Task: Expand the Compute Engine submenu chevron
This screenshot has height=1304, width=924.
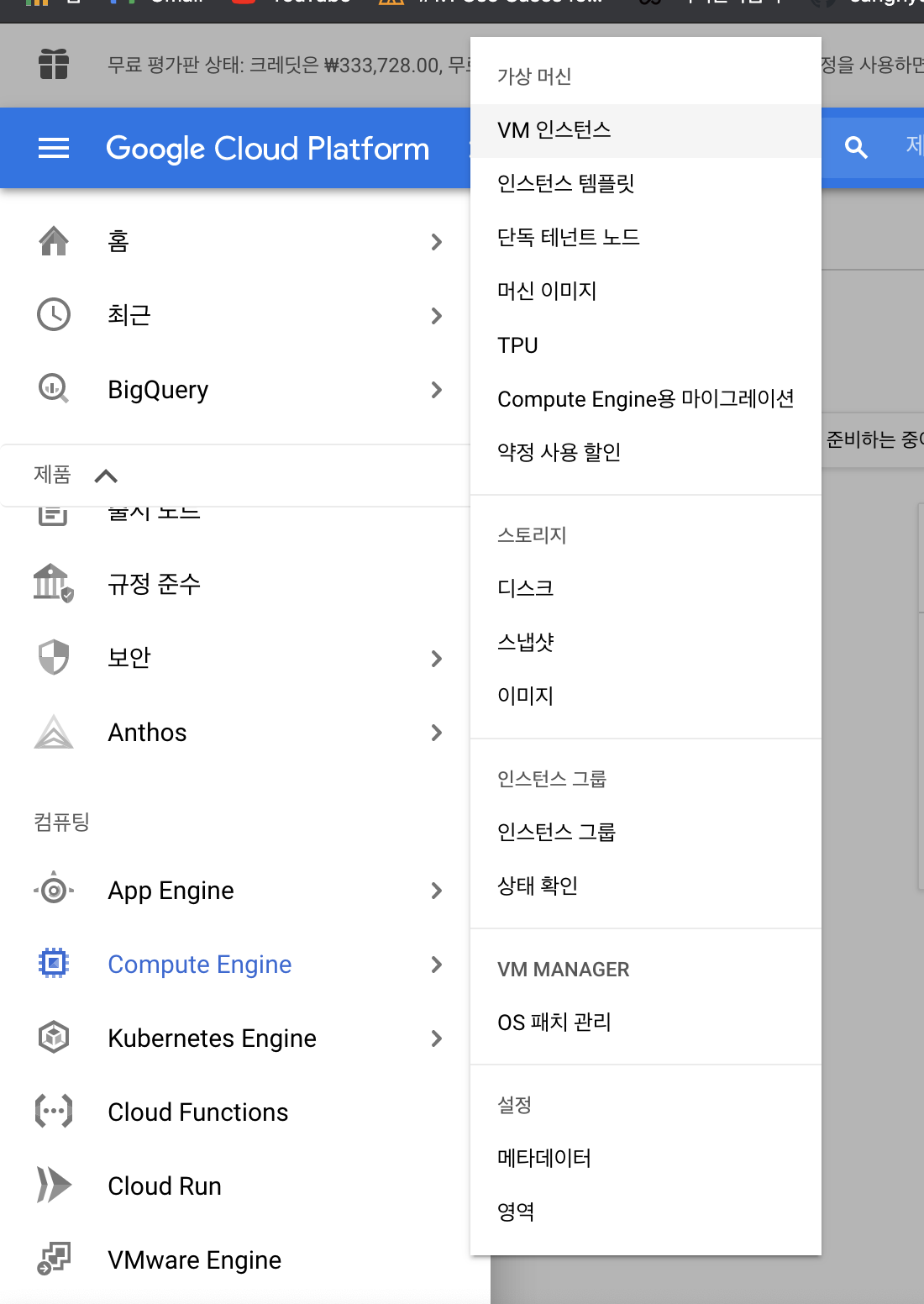Action: (x=436, y=965)
